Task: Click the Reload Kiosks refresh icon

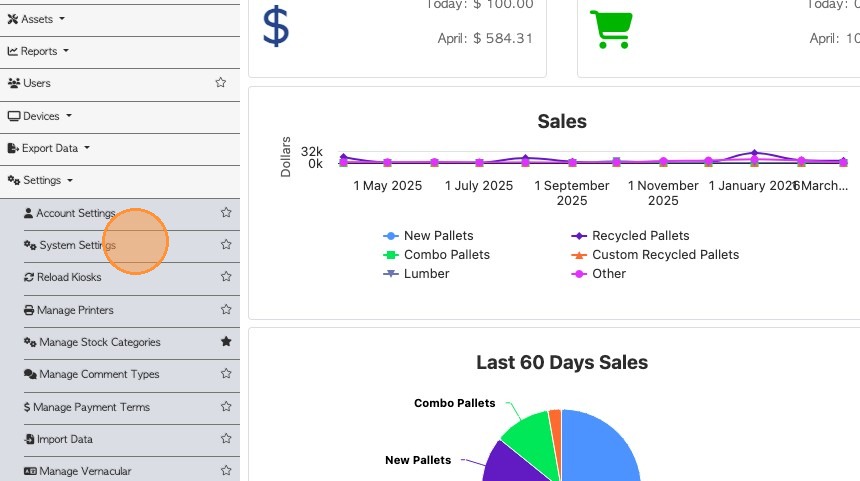Action: coord(29,277)
